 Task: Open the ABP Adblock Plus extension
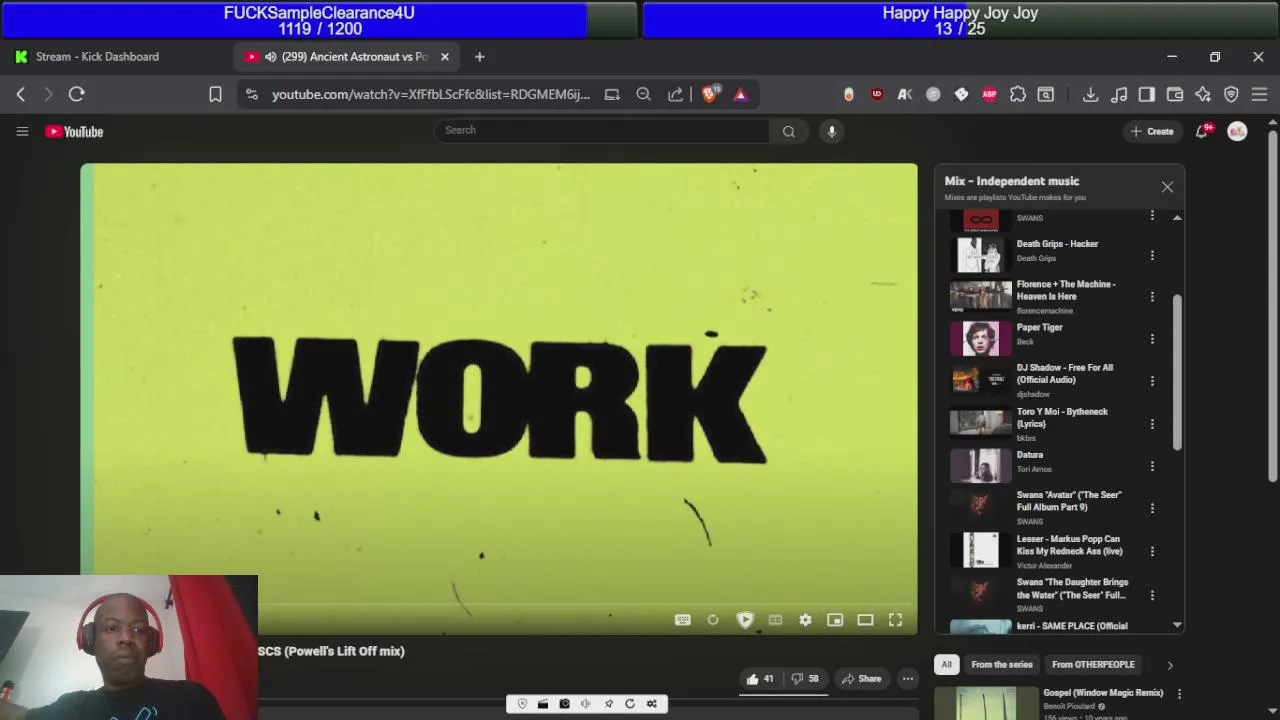(x=989, y=94)
